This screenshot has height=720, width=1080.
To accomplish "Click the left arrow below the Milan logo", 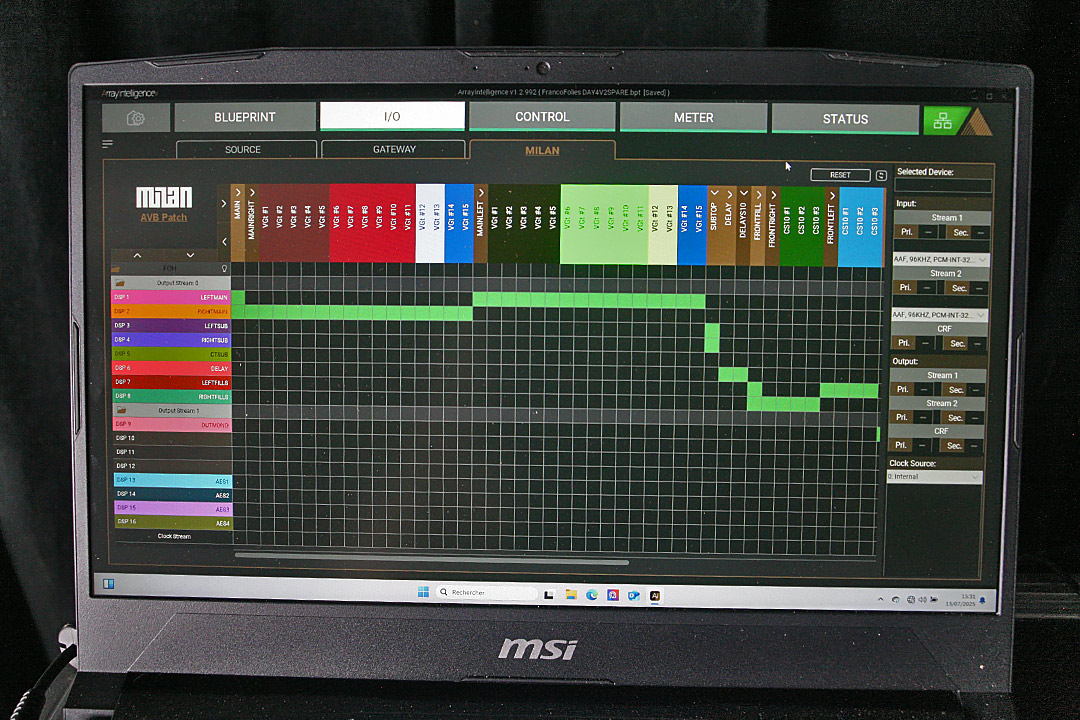I will [224, 242].
